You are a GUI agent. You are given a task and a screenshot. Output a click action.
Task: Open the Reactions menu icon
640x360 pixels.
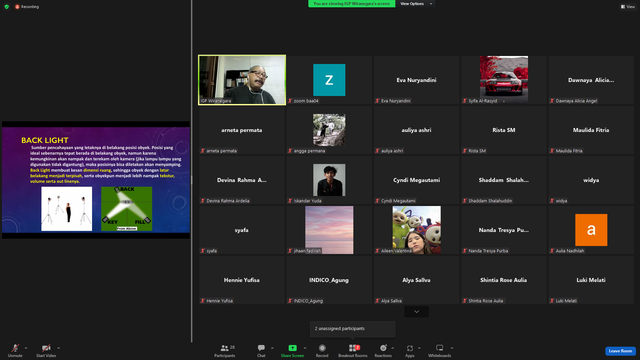(x=383, y=348)
